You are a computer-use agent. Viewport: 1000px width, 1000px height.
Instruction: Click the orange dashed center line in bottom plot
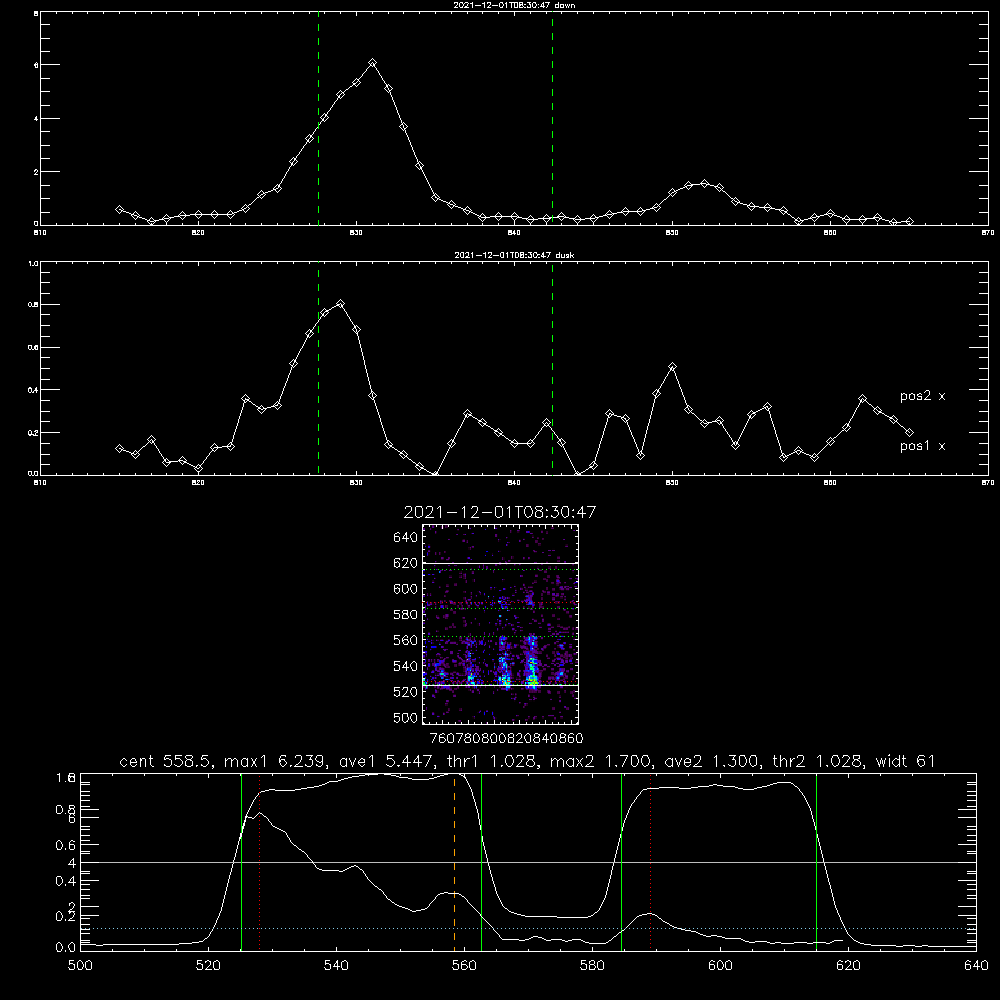[x=455, y=861]
